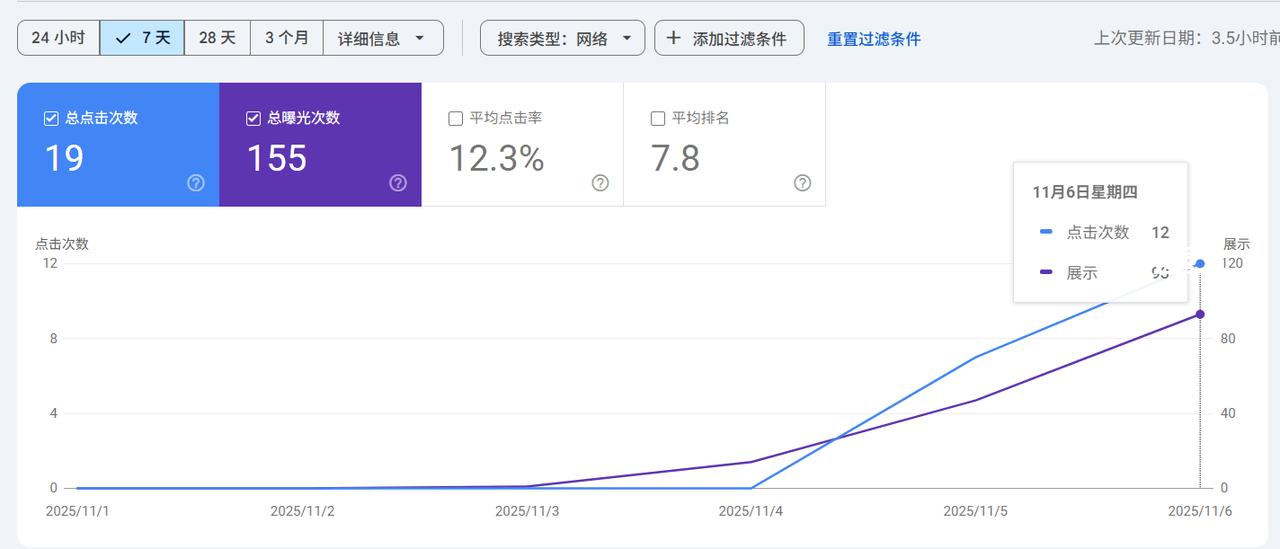The height and width of the screenshot is (549, 1280).
Task: Click help icon on 平均排名 card
Action: pos(802,183)
